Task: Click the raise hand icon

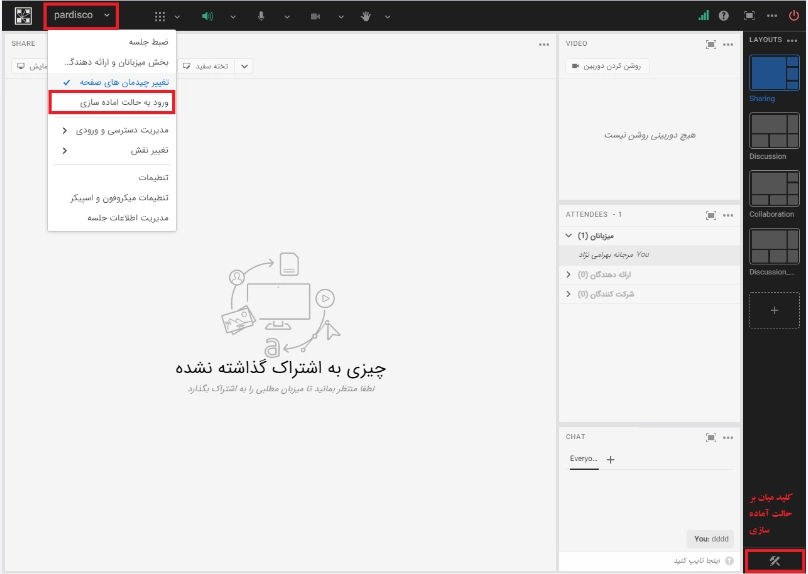Action: point(366,16)
